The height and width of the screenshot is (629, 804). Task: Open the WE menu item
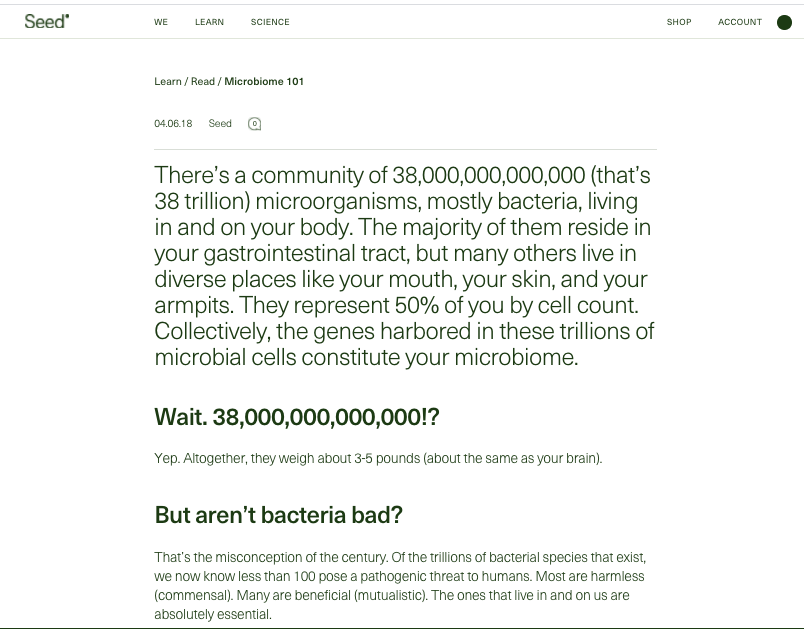click(x=161, y=22)
